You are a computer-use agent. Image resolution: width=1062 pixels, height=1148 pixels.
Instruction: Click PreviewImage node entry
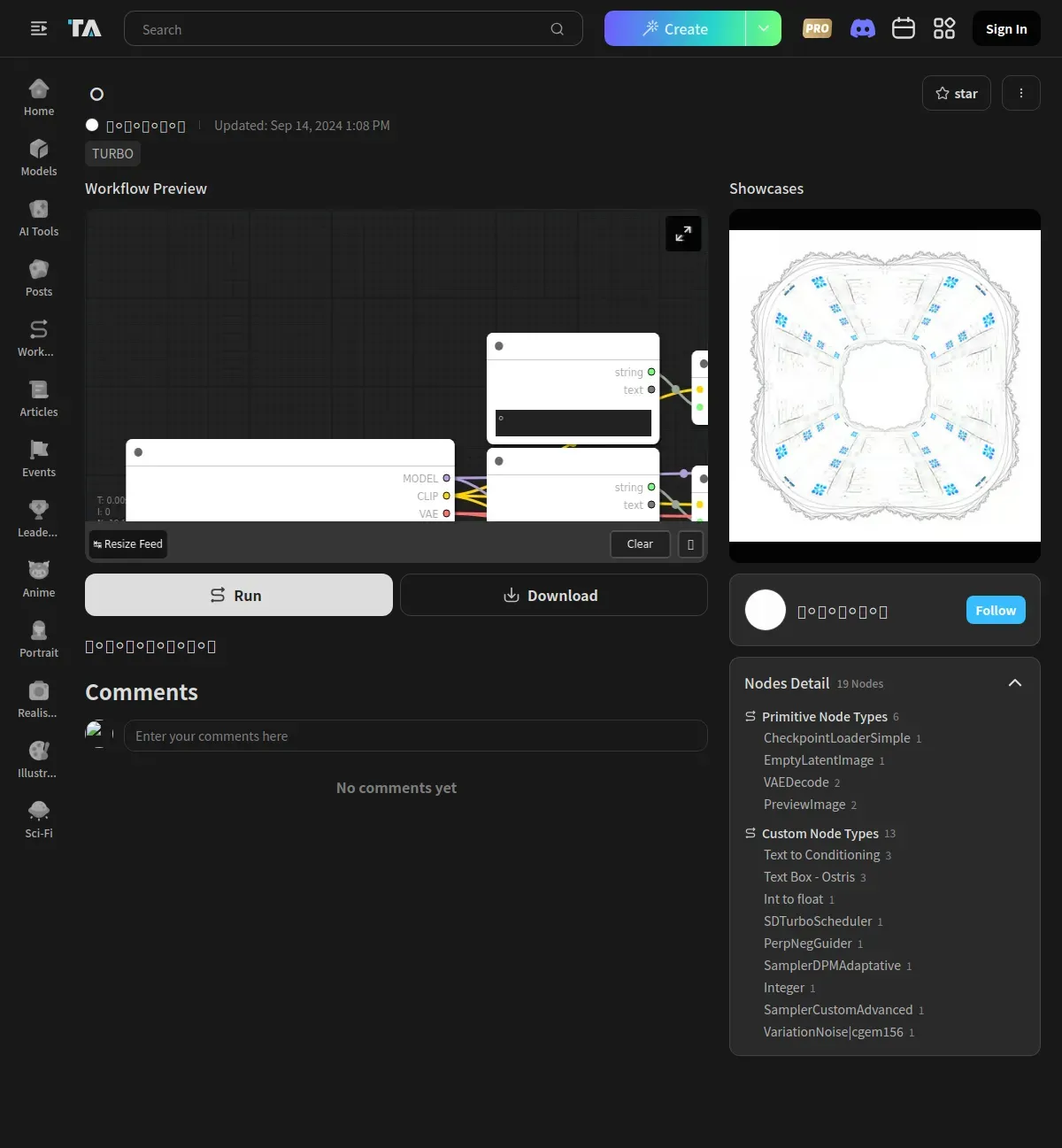pyautogui.click(x=804, y=804)
